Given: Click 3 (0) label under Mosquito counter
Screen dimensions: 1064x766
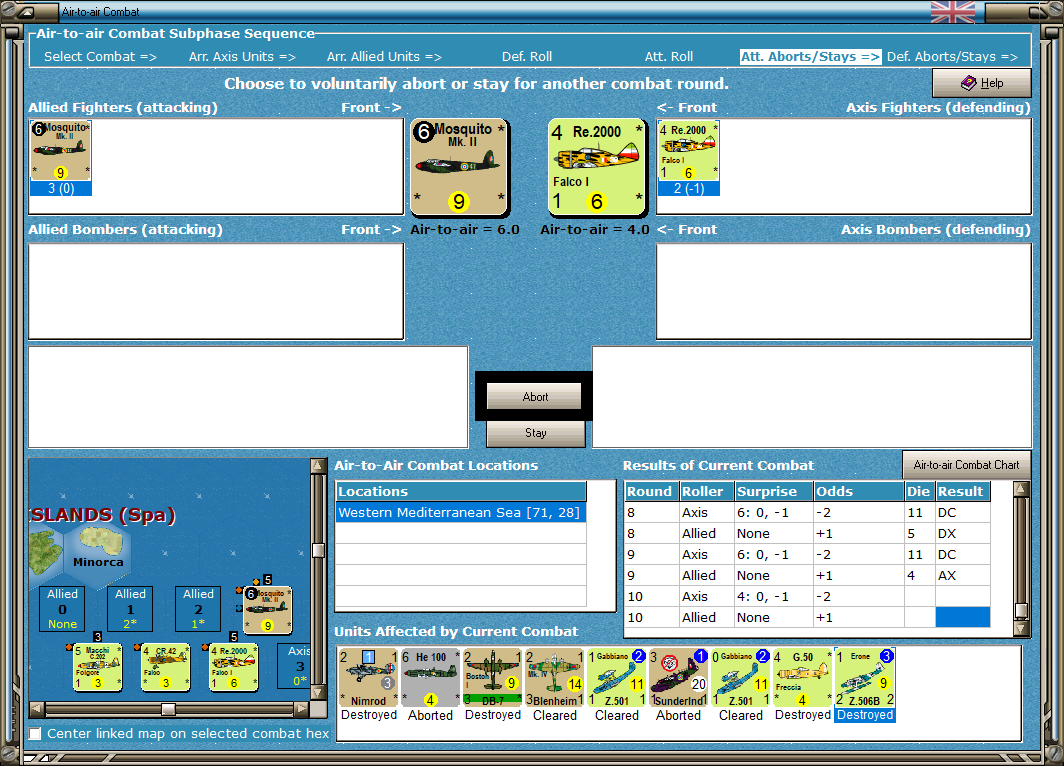Looking at the screenshot, I should pos(60,189).
